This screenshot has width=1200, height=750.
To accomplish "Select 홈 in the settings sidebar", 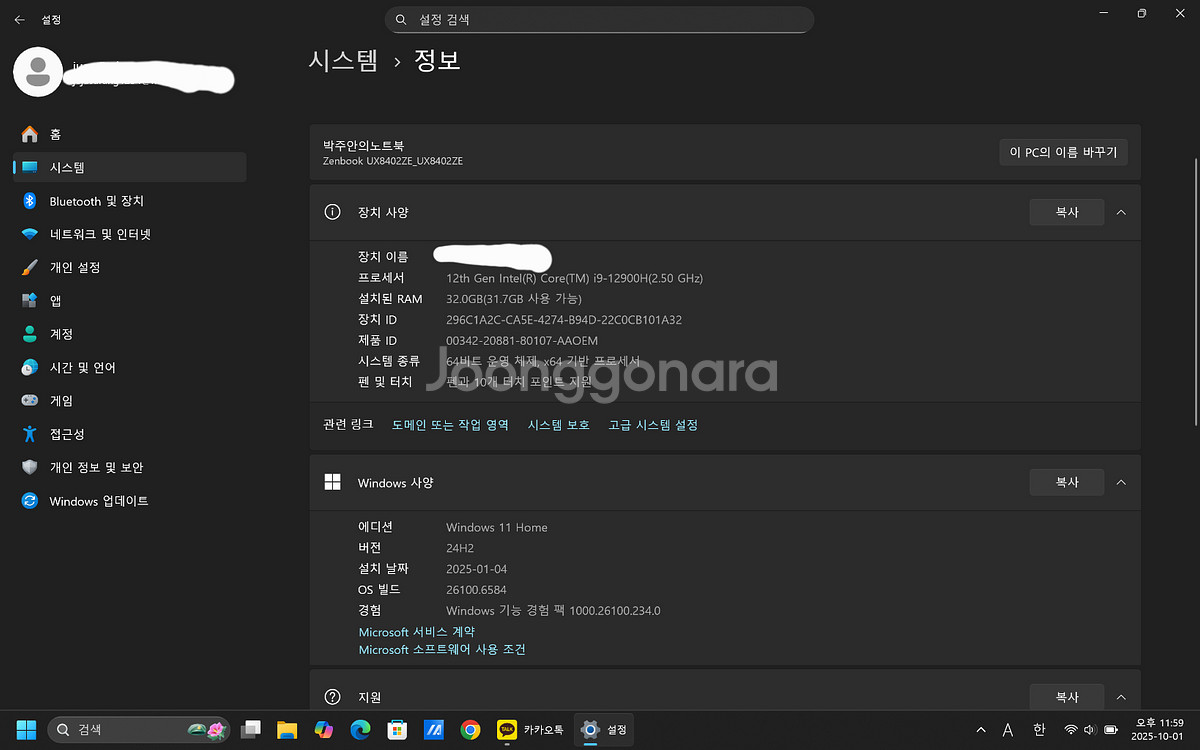I will point(56,134).
